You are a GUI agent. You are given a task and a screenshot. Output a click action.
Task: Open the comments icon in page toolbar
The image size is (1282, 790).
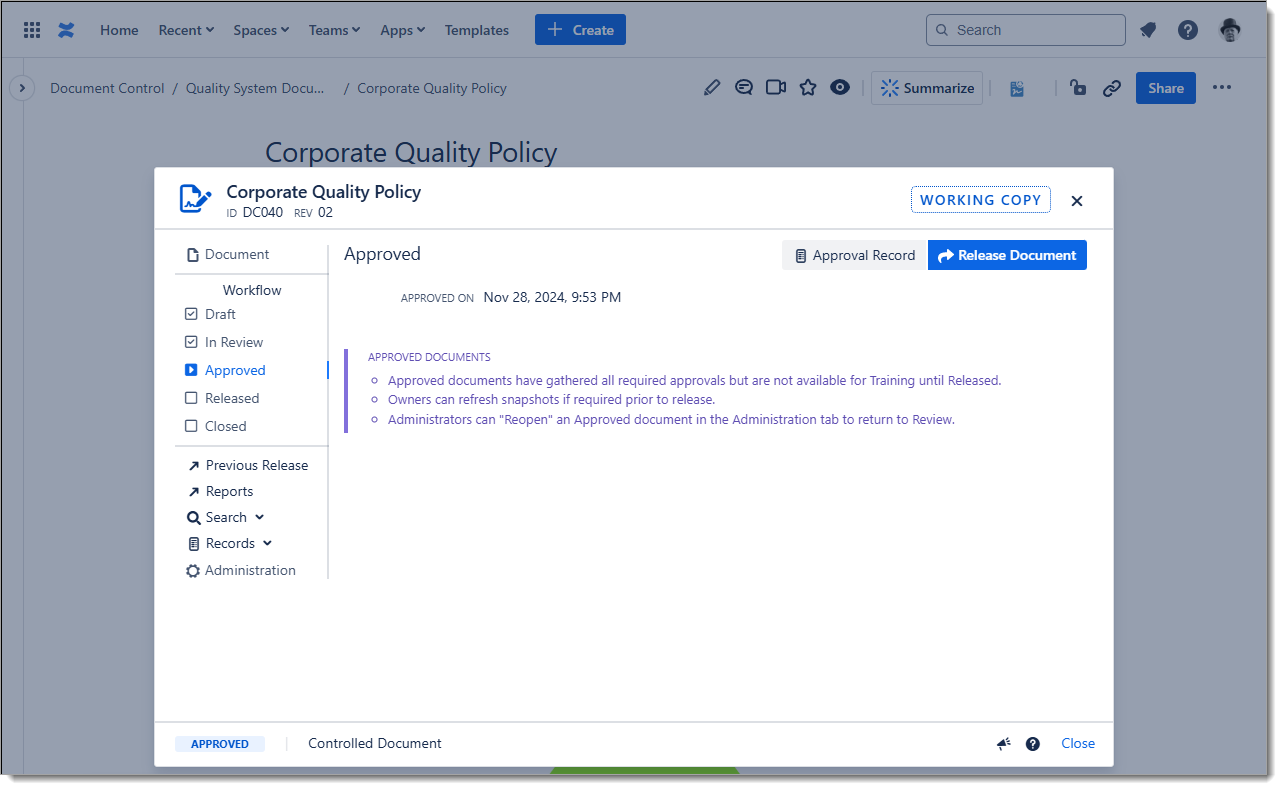tap(743, 88)
